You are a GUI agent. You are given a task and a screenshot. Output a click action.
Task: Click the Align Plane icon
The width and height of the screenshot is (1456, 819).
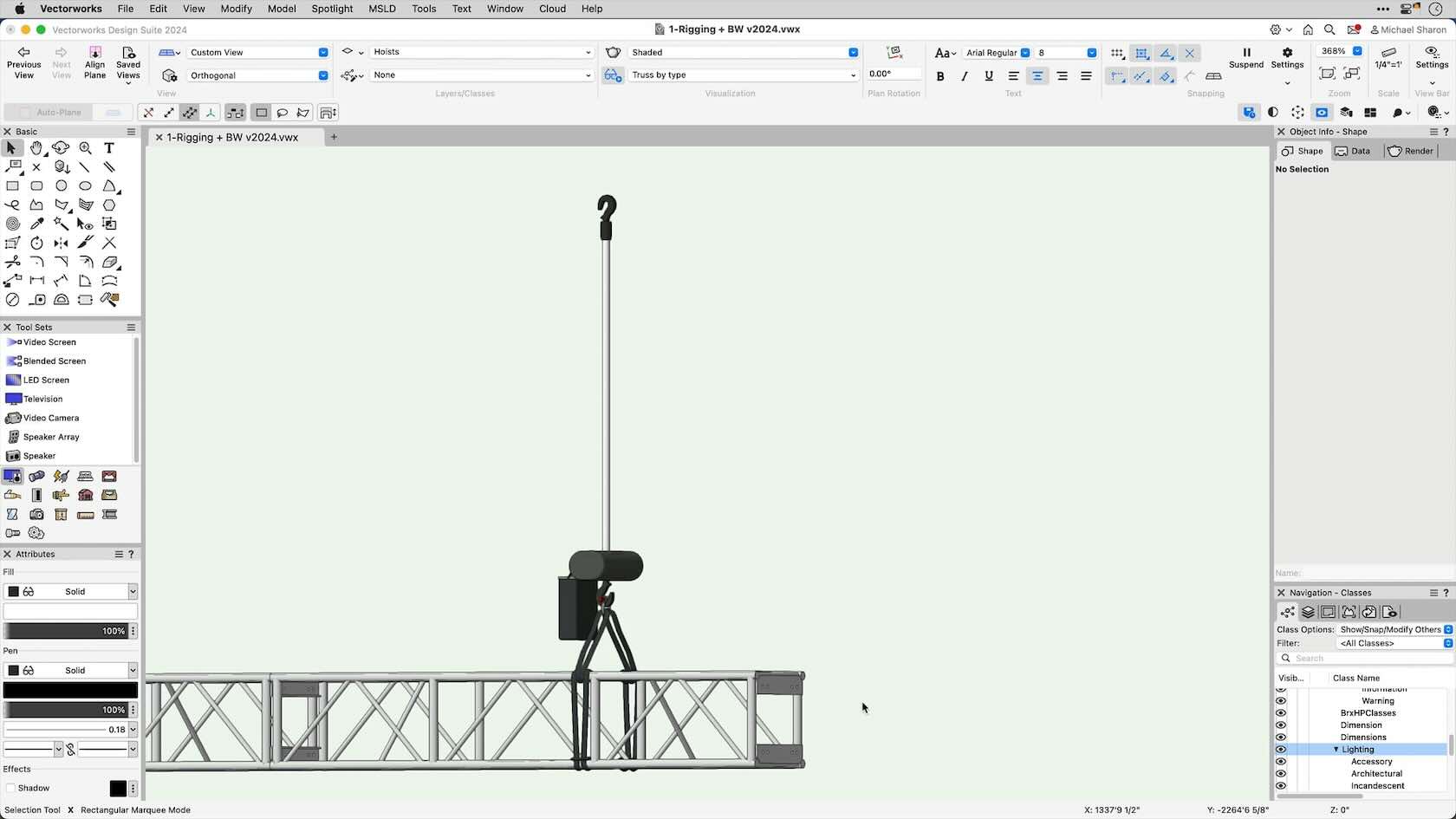pyautogui.click(x=94, y=54)
